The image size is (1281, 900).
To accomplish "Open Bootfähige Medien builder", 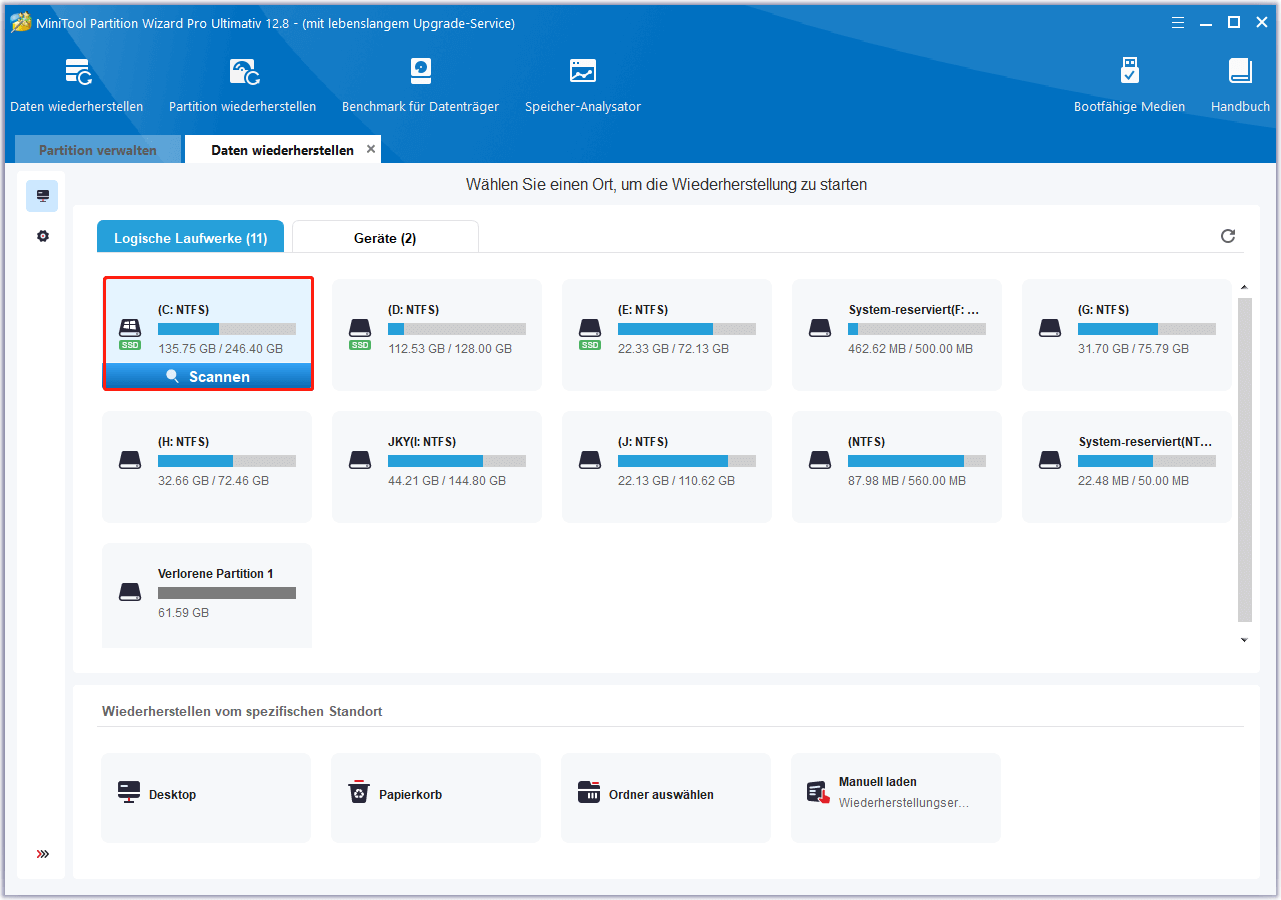I will tap(1129, 85).
